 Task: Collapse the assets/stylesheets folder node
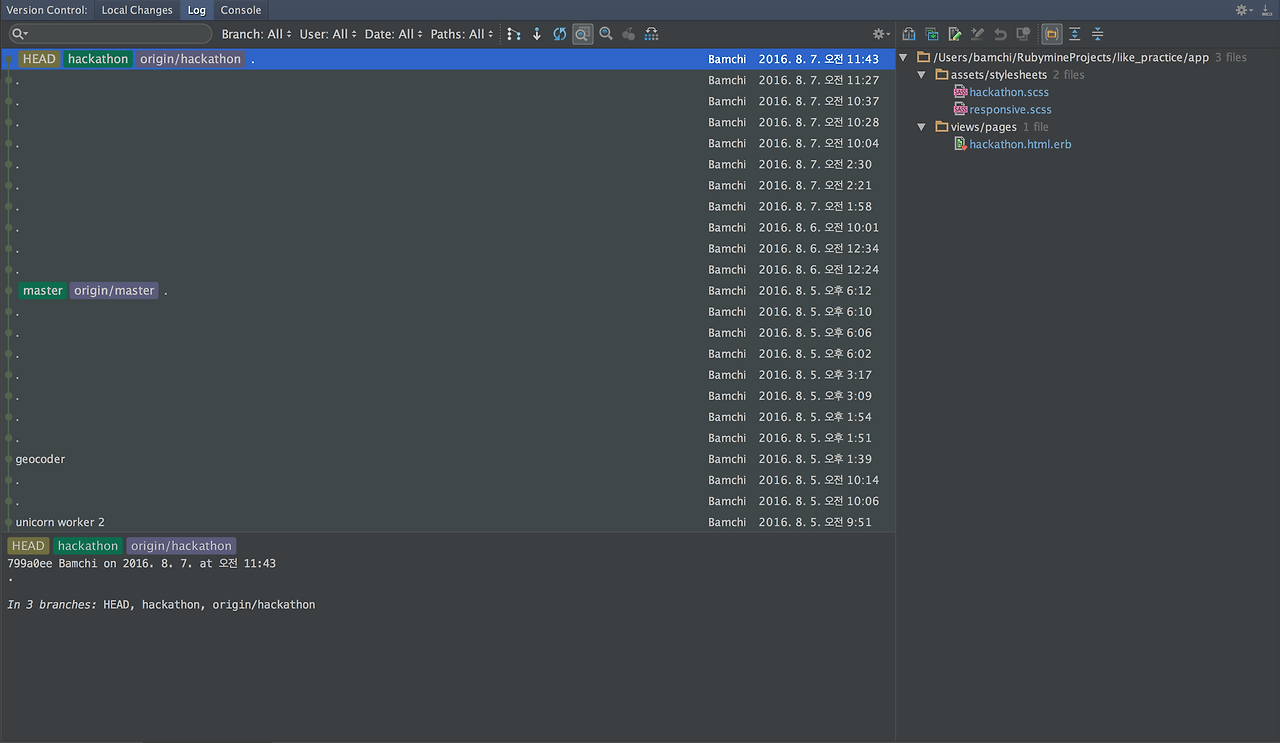pos(922,75)
